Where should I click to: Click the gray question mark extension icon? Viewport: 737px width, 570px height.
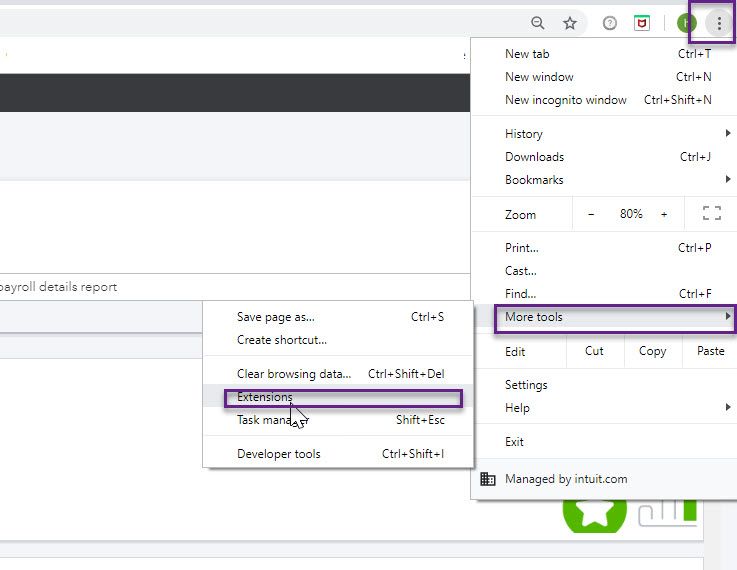(610, 23)
